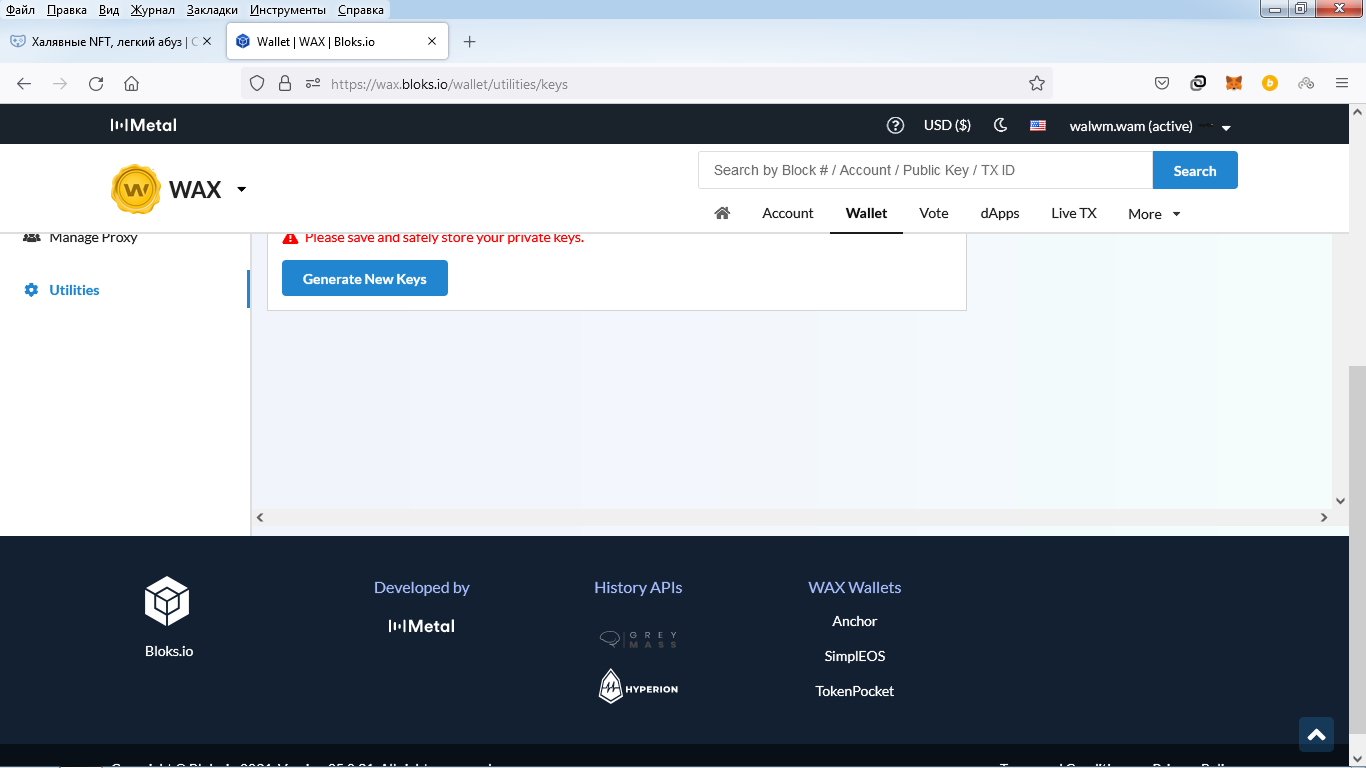Select language via US flag icon
This screenshot has width=1366, height=768.
tap(1038, 126)
